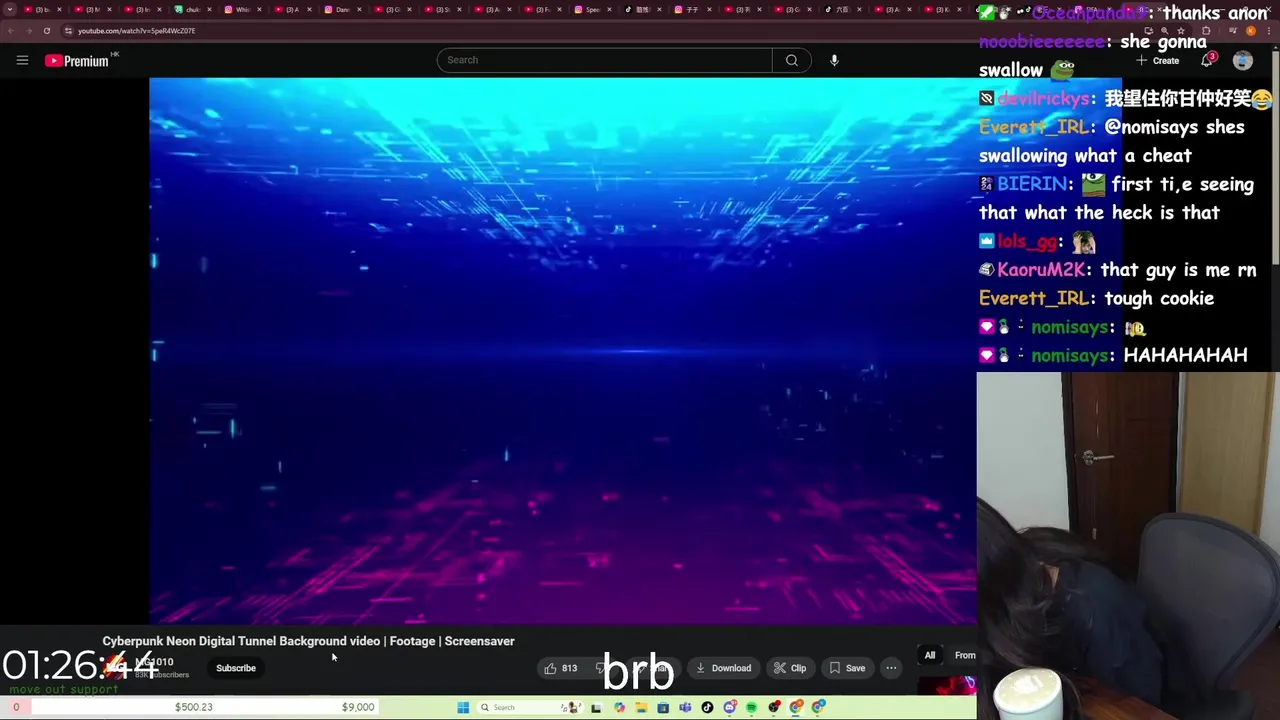Switch to the 'Whis' Instagram tab
This screenshot has height=720, width=1280.
241,9
